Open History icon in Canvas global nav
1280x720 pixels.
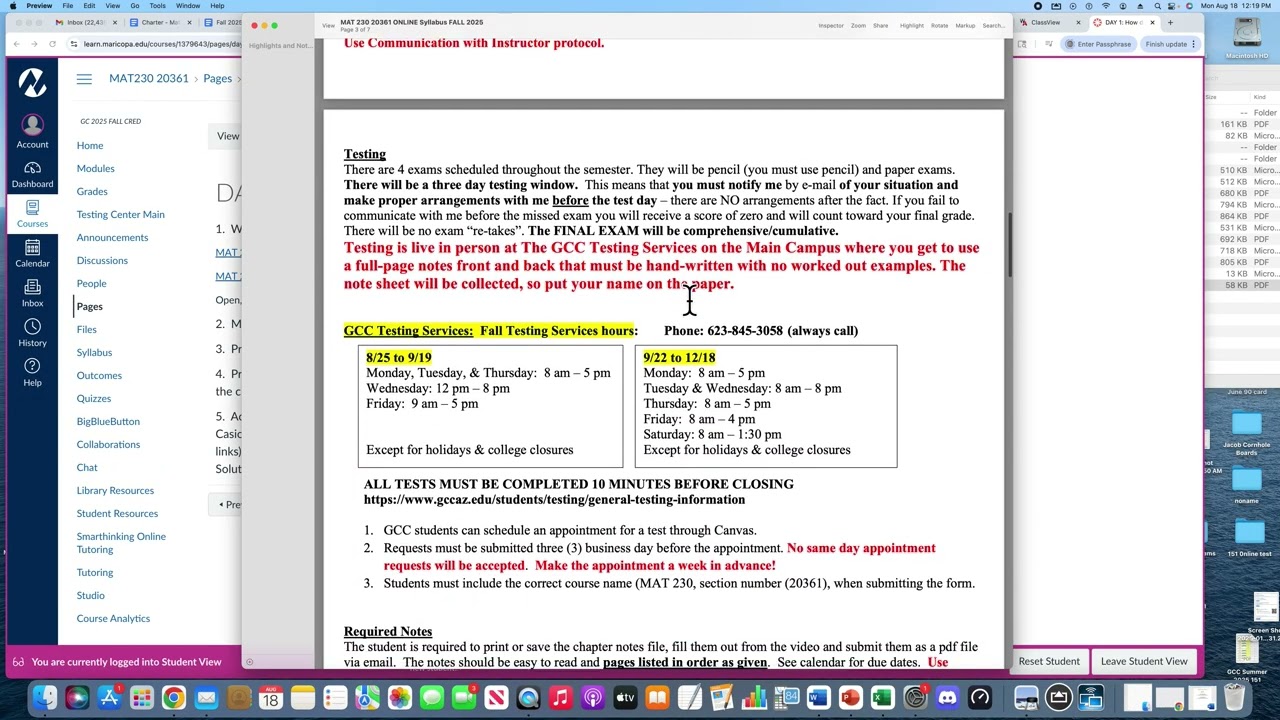pyautogui.click(x=32, y=333)
